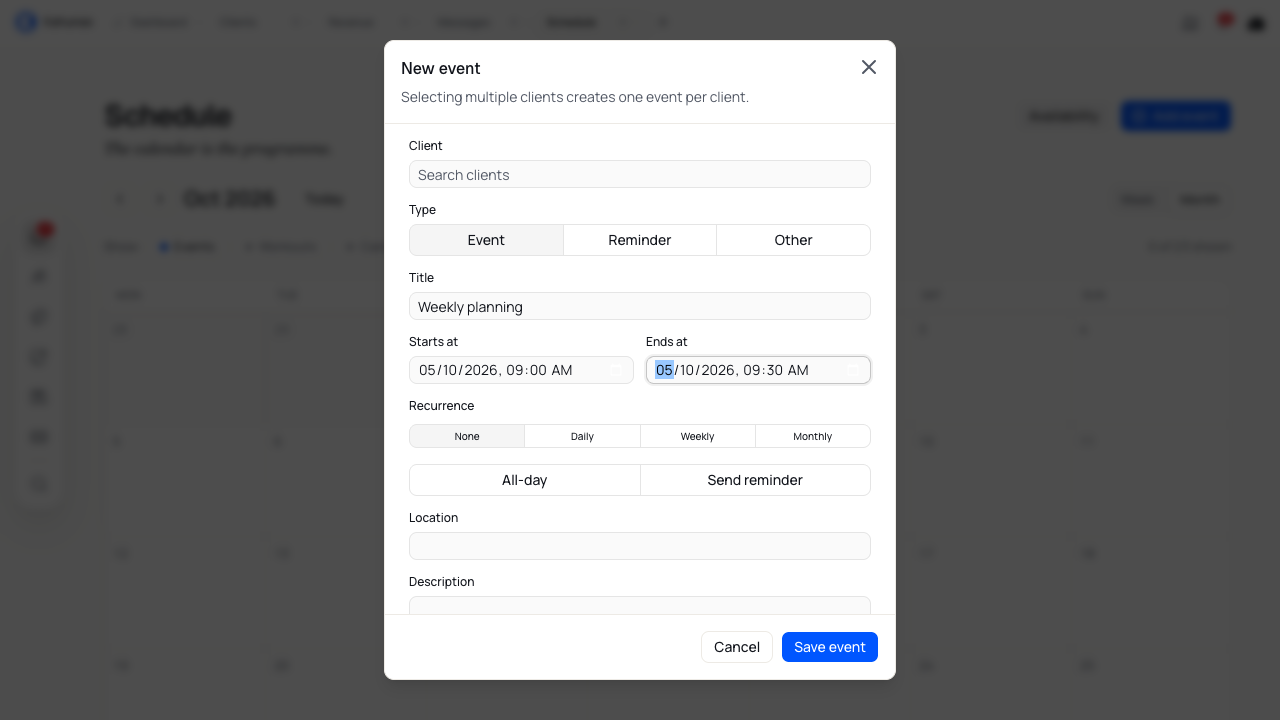
Task: Cancel the new event
Action: click(x=737, y=647)
